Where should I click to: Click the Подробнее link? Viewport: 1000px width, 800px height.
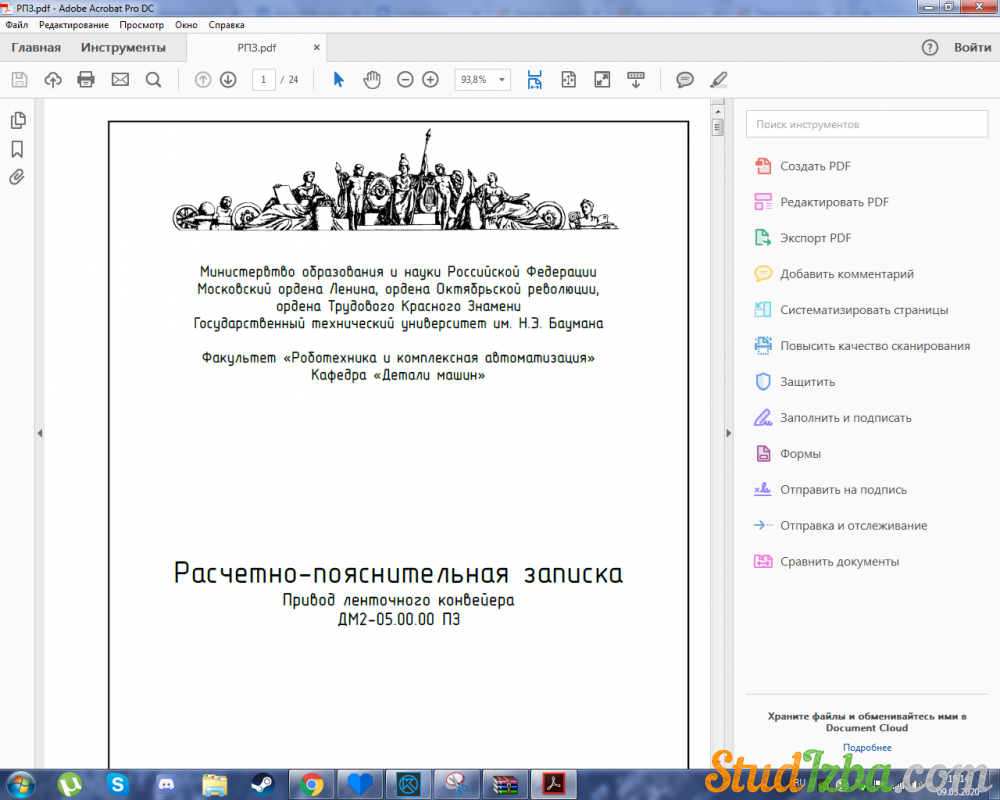(866, 747)
